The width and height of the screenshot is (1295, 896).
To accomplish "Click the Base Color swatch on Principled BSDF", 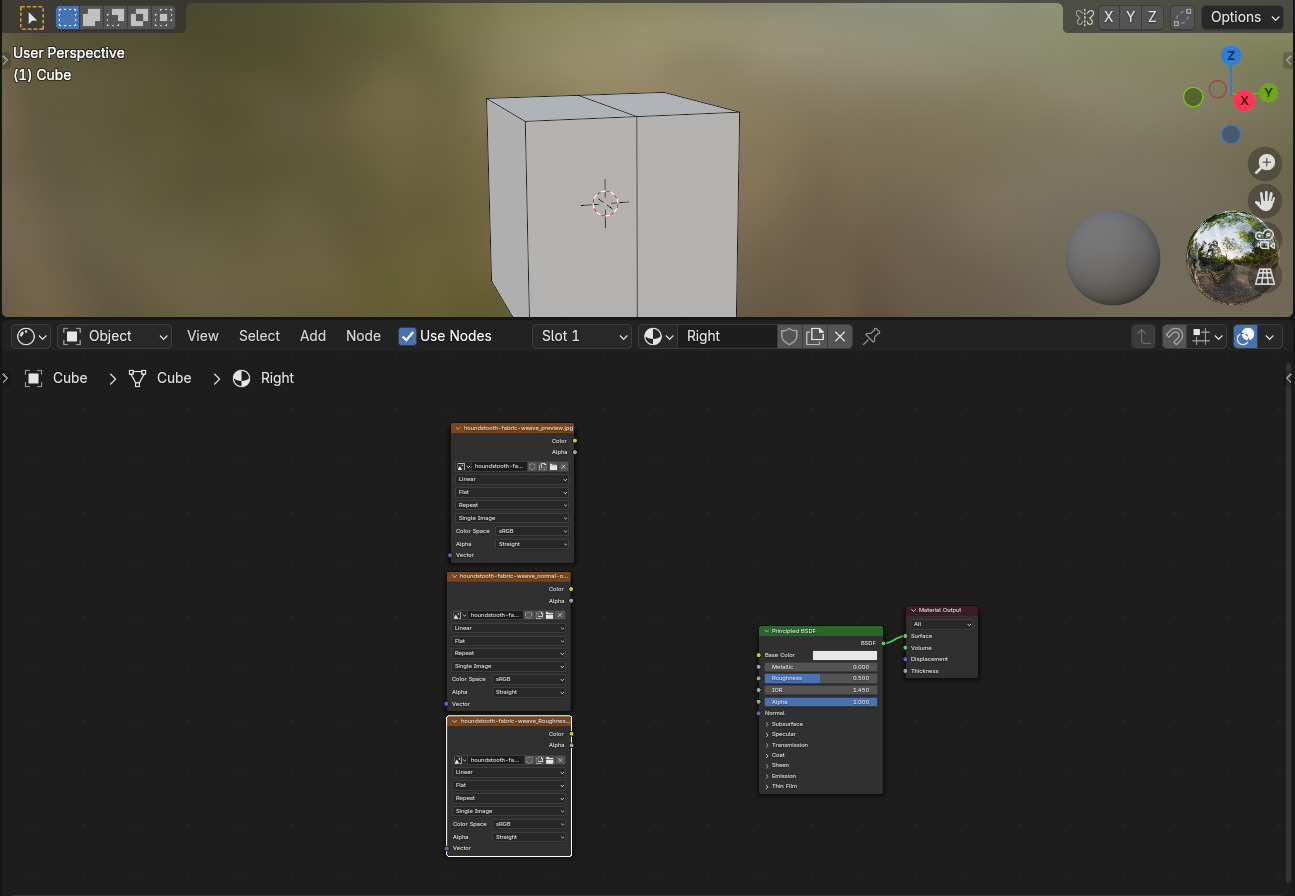I will coord(845,655).
